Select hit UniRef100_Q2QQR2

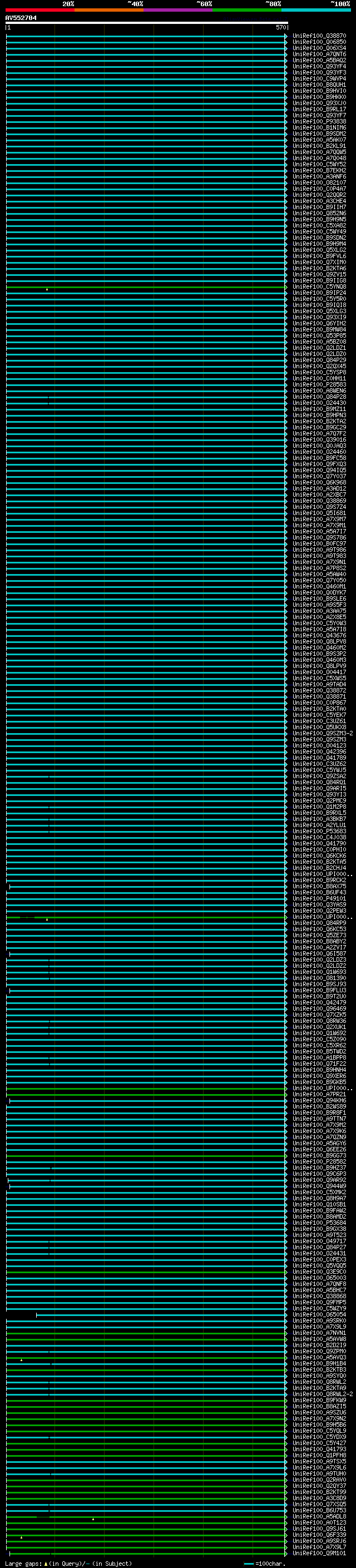click(319, 195)
